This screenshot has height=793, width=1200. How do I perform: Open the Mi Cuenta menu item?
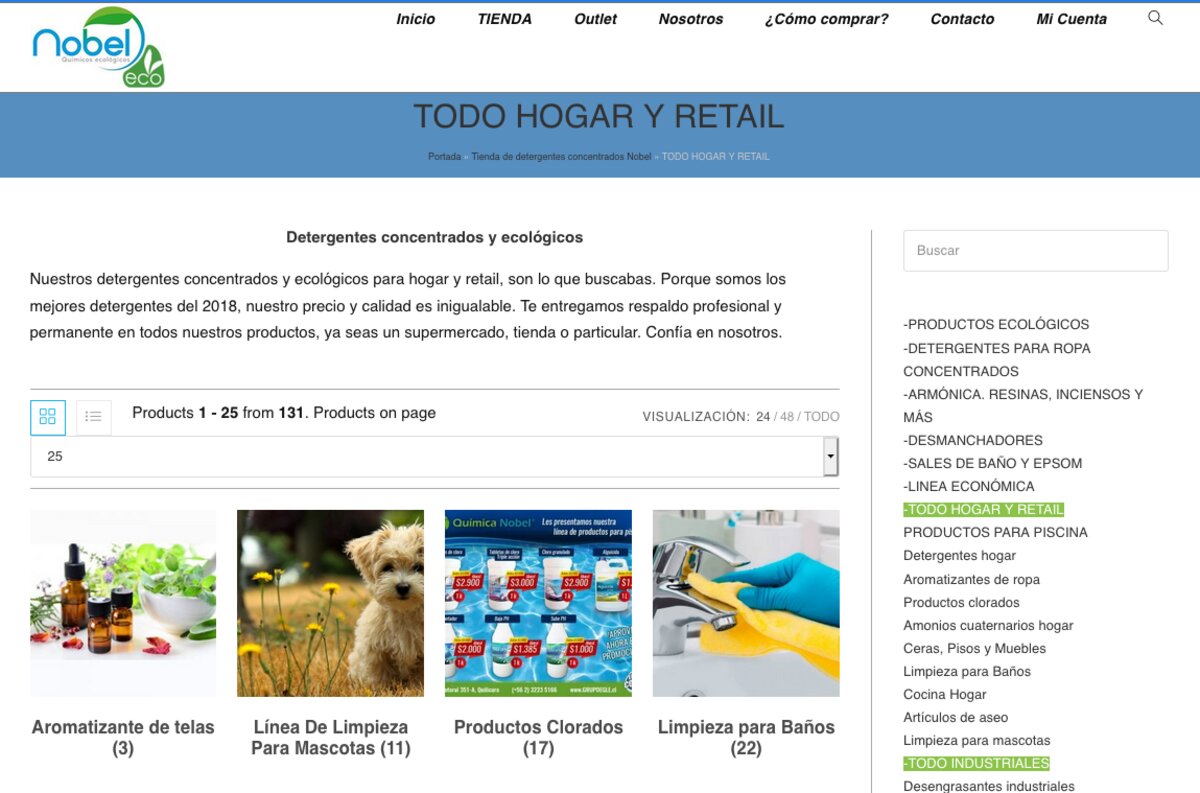click(x=1071, y=19)
